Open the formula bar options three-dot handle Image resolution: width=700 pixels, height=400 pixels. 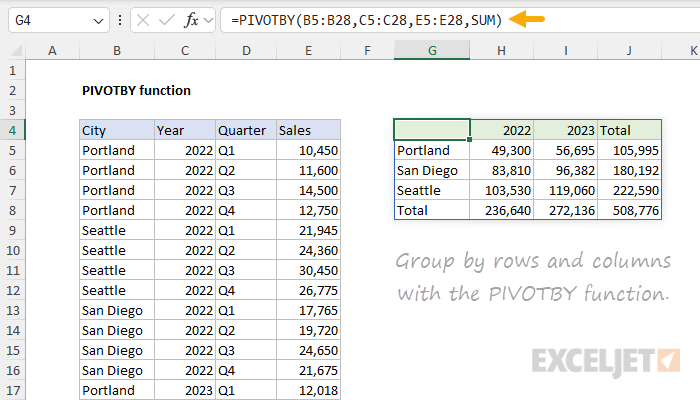(x=120, y=20)
